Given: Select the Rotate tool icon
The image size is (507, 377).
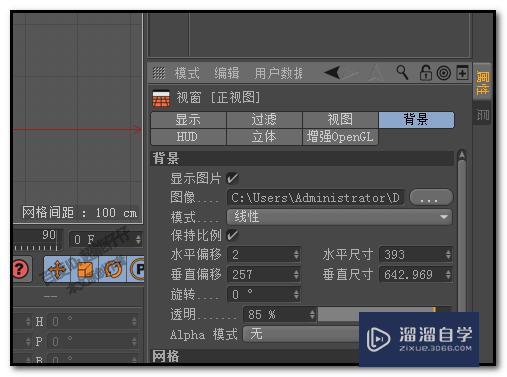Looking at the screenshot, I should point(113,269).
